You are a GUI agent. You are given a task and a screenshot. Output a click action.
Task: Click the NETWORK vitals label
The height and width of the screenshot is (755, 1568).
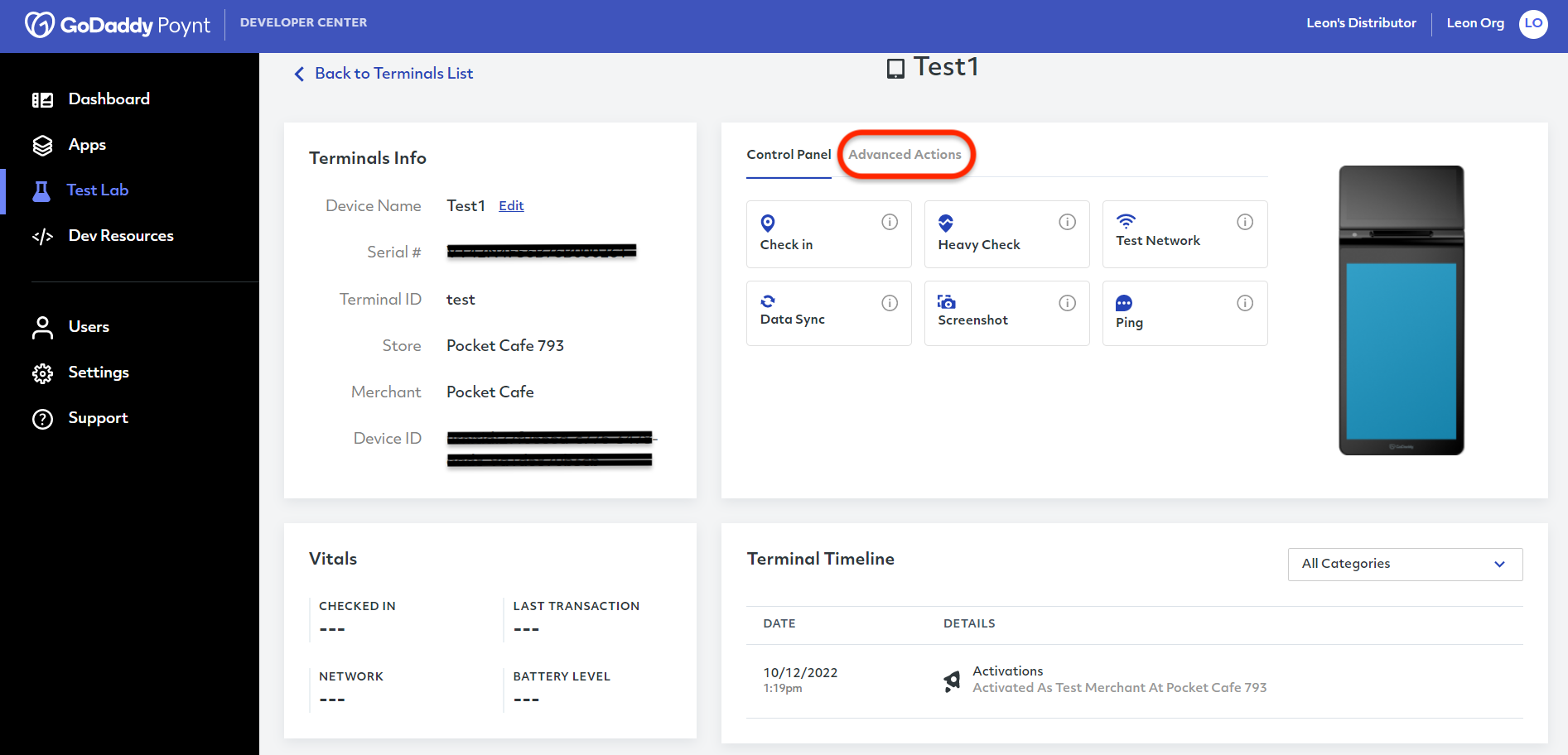pyautogui.click(x=351, y=676)
